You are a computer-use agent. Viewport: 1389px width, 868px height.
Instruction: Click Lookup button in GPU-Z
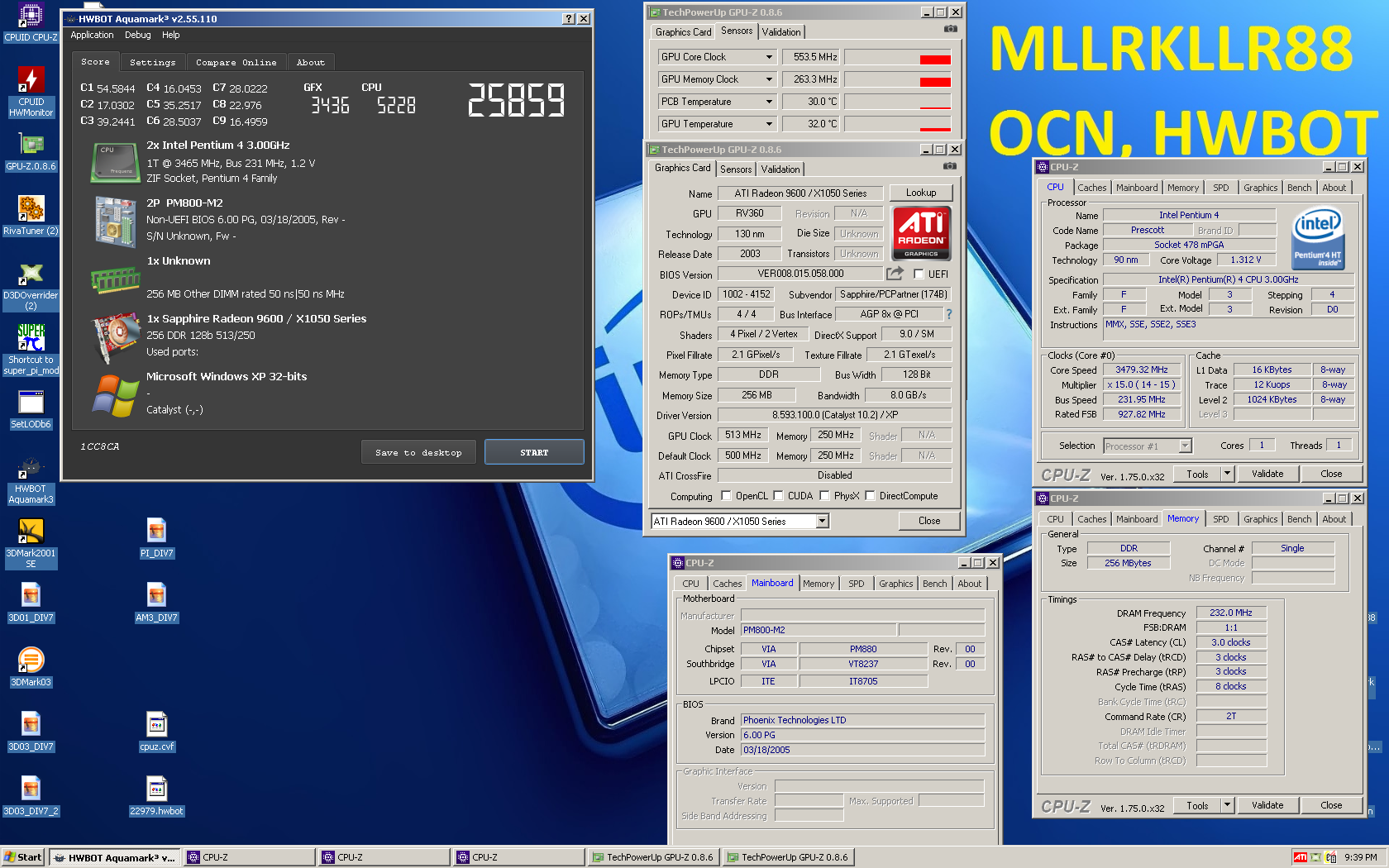point(921,193)
